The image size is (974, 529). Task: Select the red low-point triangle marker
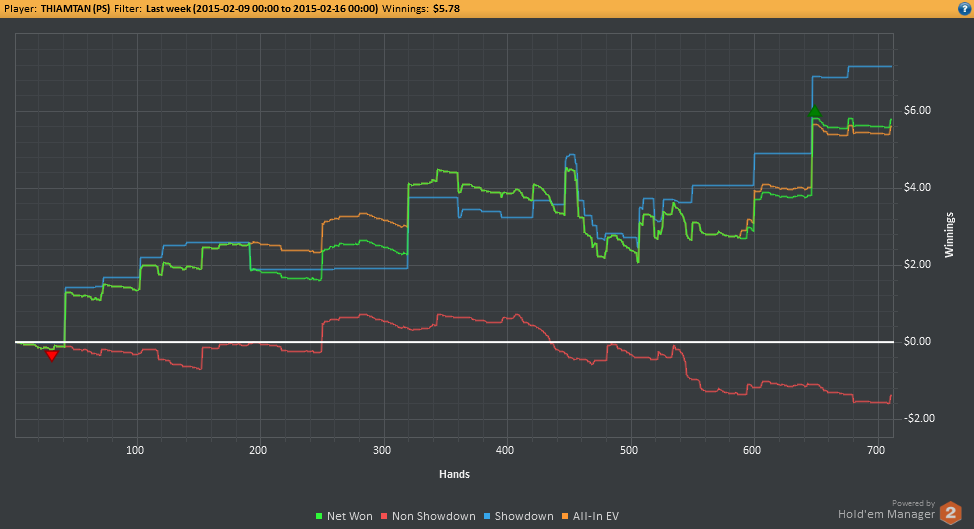[x=52, y=355]
